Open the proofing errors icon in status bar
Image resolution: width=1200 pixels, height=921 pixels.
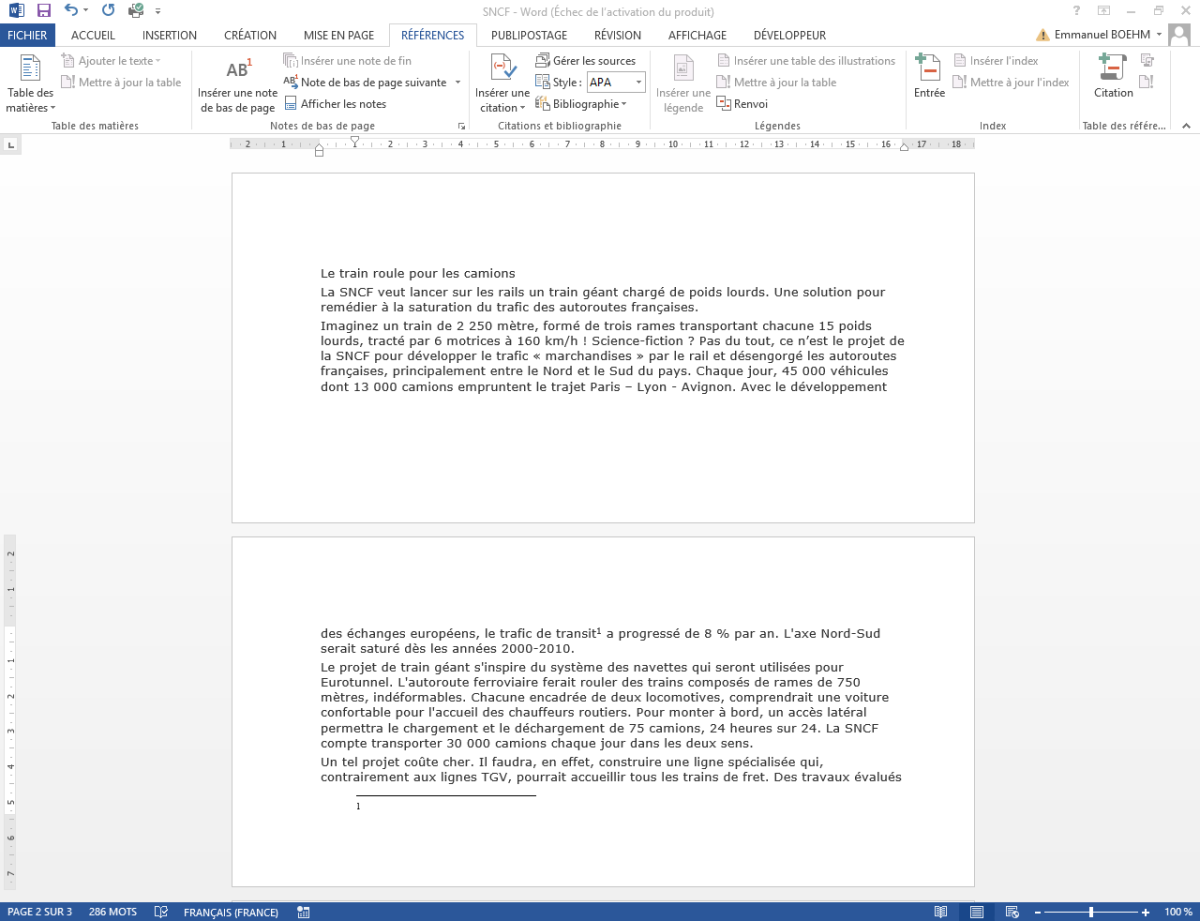point(161,912)
